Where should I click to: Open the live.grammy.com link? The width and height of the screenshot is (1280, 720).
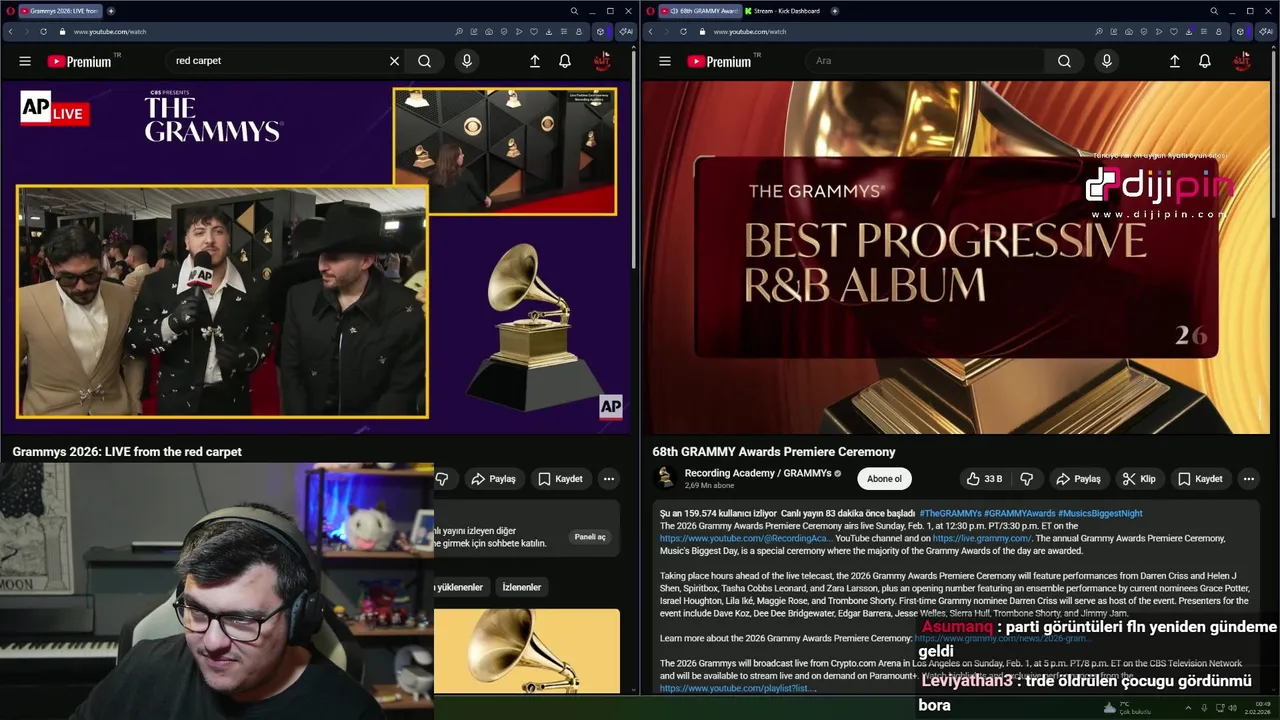[x=981, y=538]
